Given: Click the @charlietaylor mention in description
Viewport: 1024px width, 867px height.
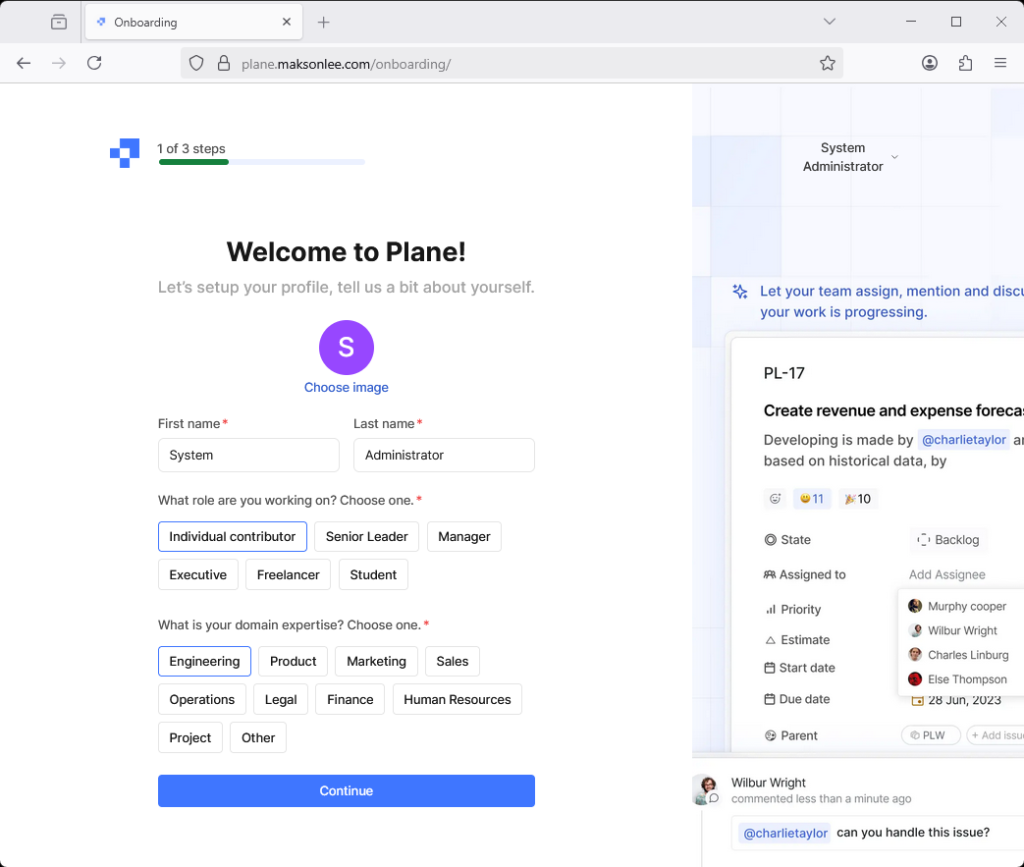Looking at the screenshot, I should 964,440.
